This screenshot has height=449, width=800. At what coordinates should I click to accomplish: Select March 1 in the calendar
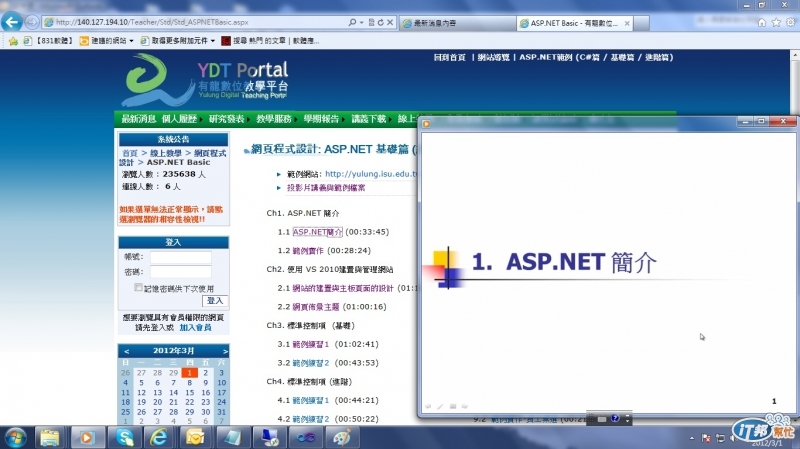pos(189,373)
